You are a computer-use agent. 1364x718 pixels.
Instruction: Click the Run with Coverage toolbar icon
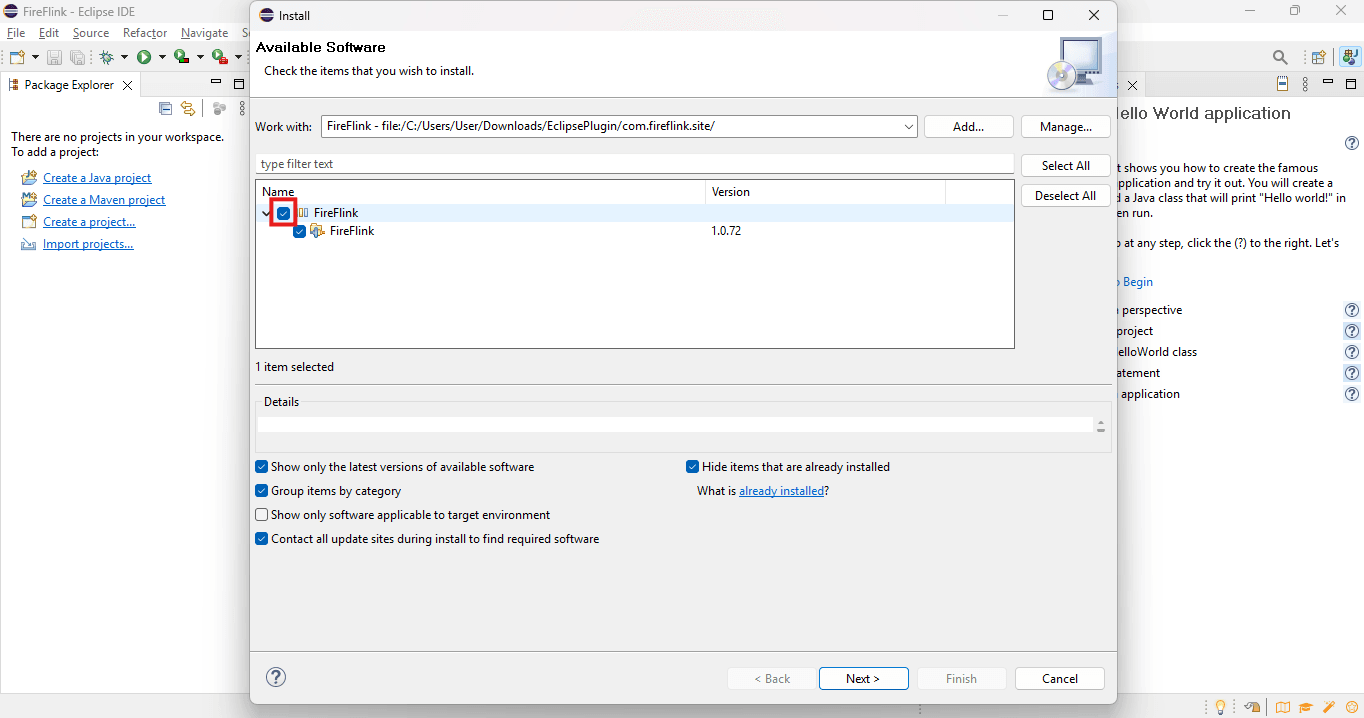tap(181, 57)
